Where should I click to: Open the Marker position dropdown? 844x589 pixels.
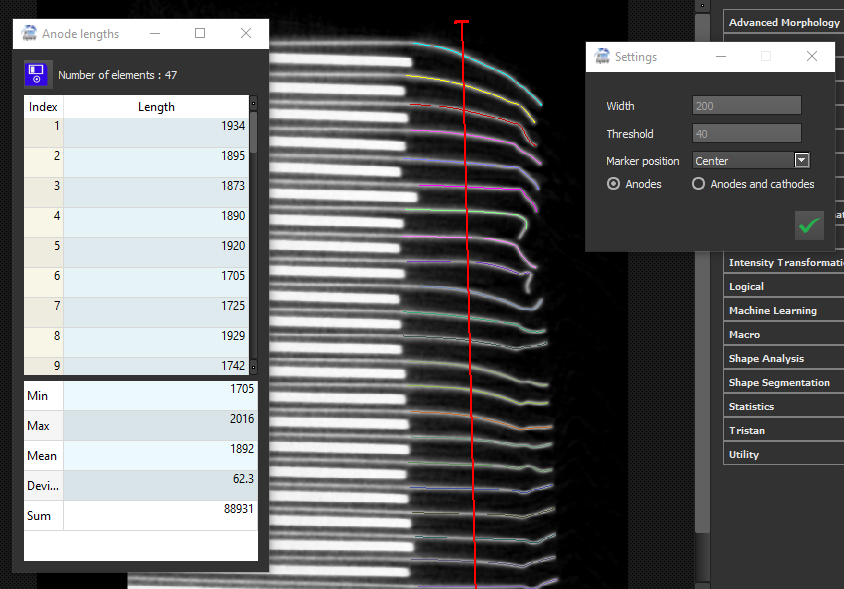pyautogui.click(x=801, y=160)
